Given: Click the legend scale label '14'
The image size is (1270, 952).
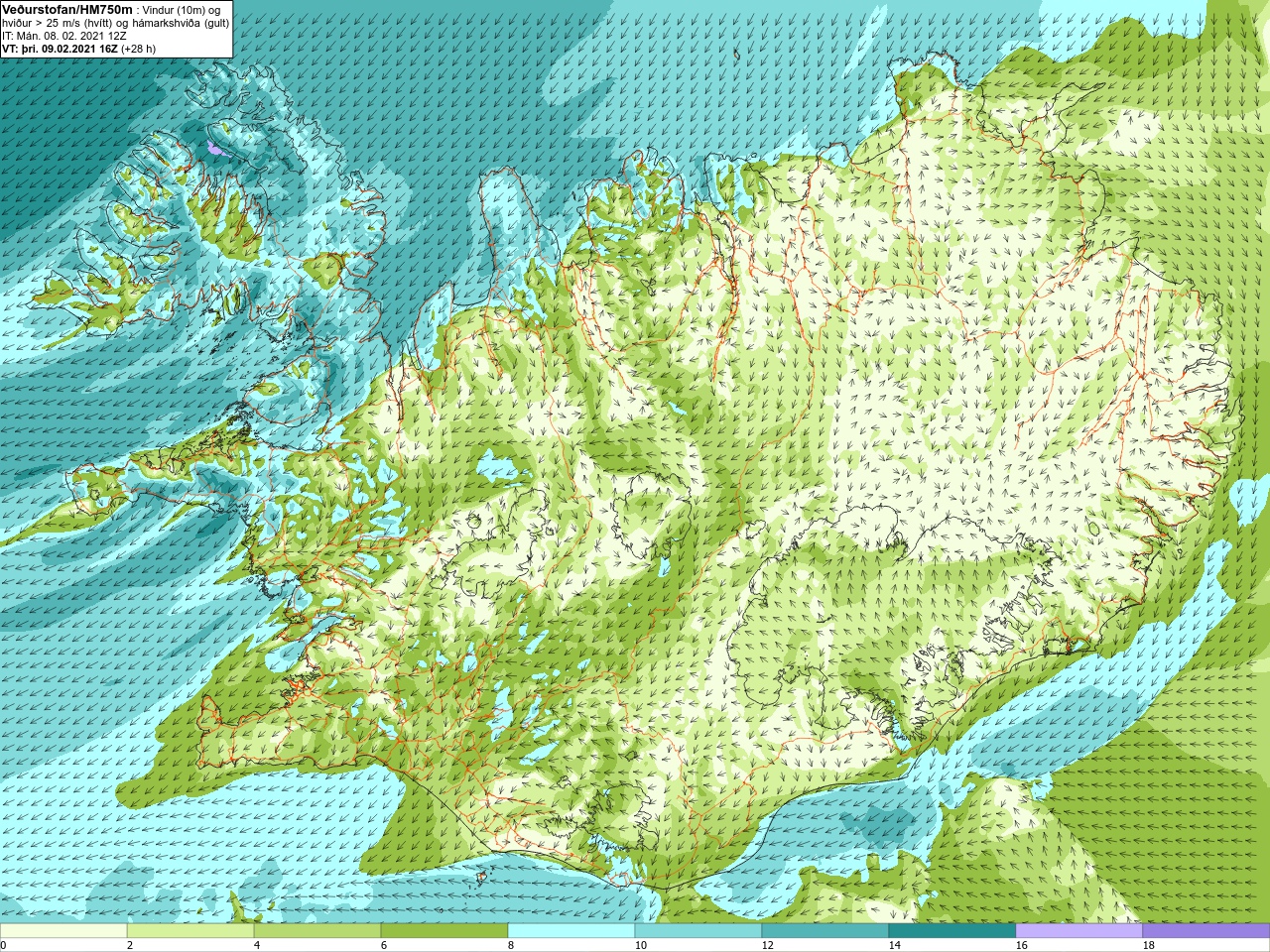Looking at the screenshot, I should [894, 945].
